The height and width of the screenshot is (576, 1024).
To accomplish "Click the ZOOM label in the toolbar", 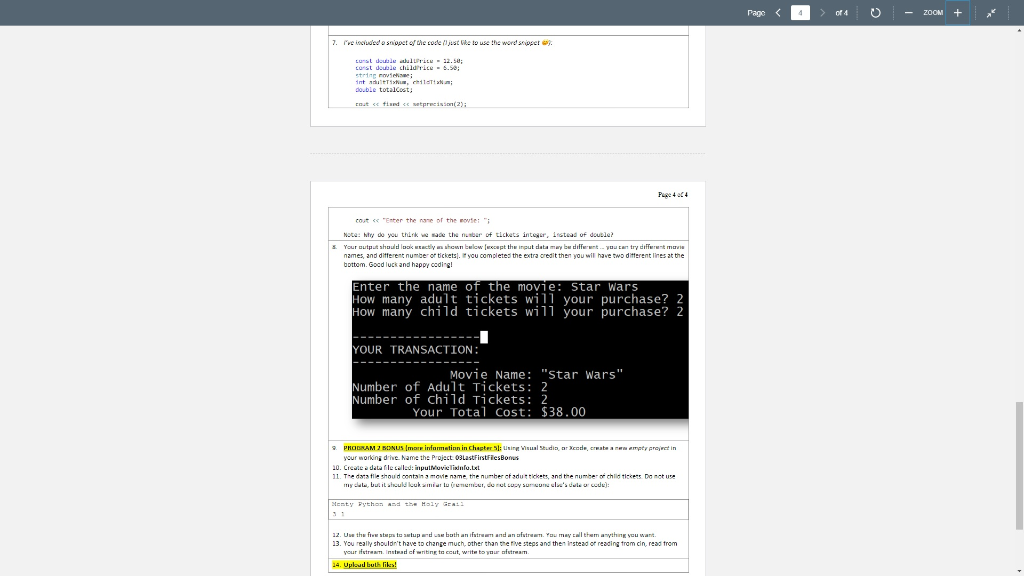I will tap(933, 13).
